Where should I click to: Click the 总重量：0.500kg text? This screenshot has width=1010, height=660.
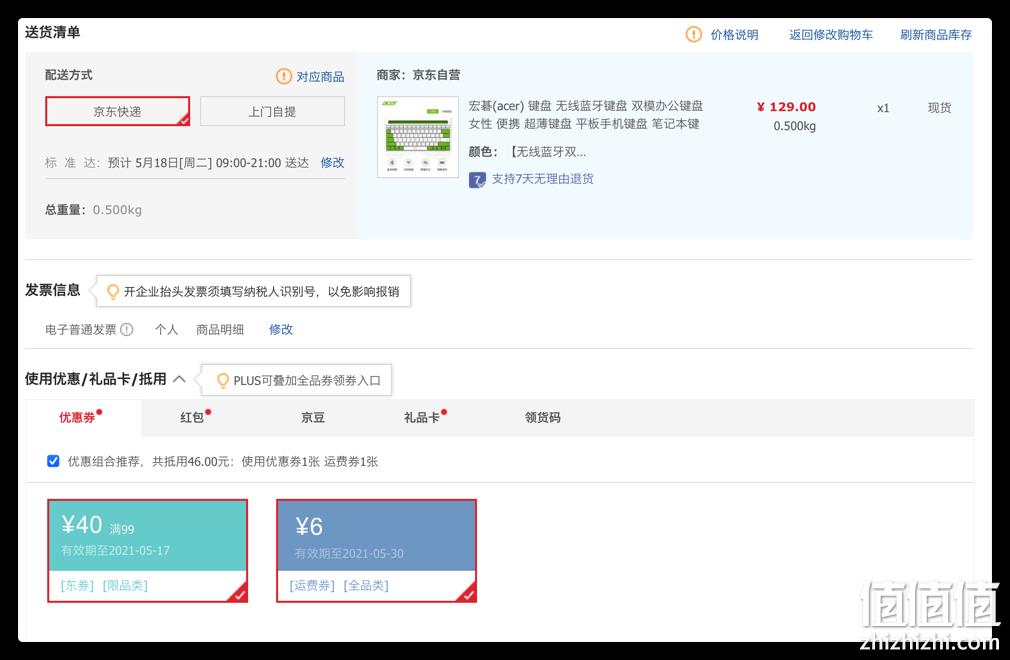[x=93, y=210]
